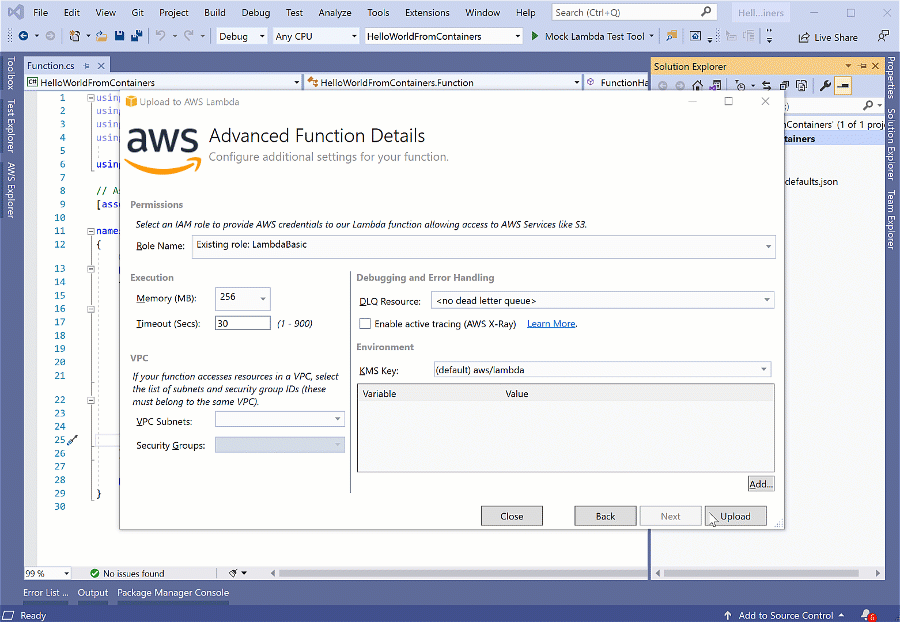Open the Memory (MB) dropdown
Screen dimensions: 900x622
click(263, 298)
